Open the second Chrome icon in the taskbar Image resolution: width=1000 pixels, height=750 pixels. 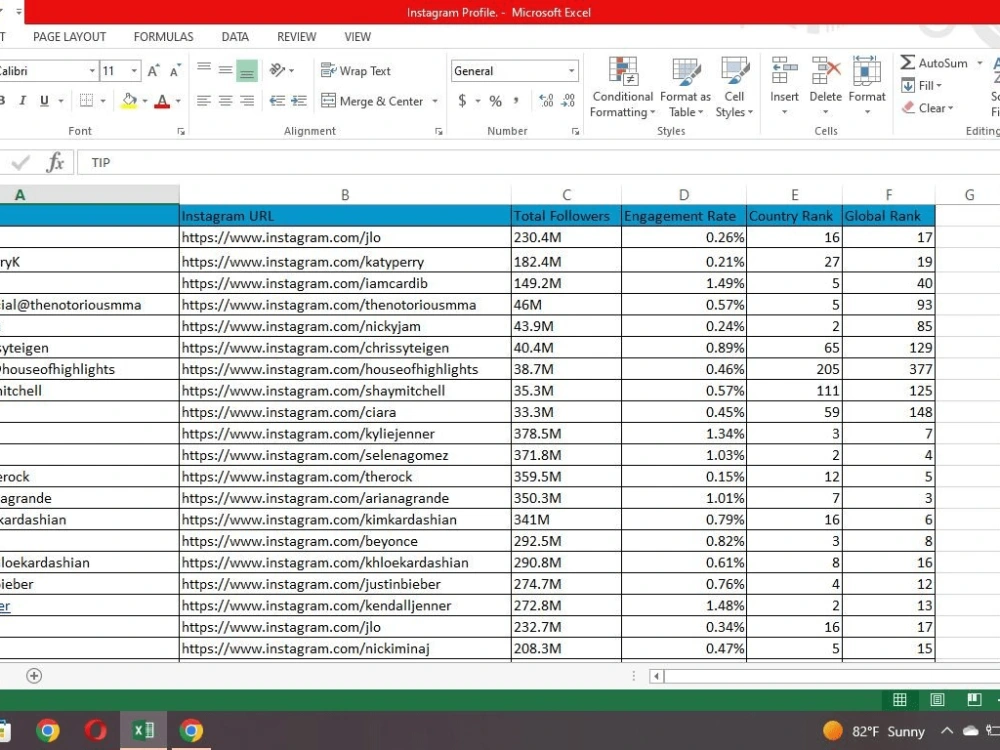click(x=191, y=730)
